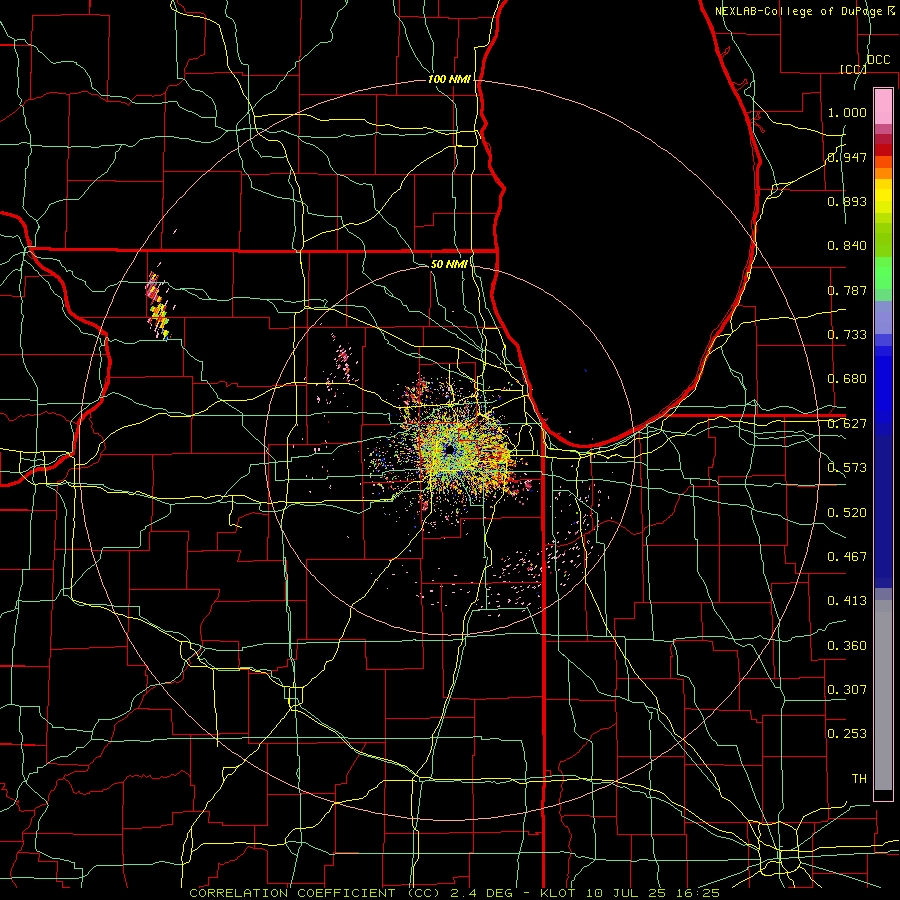The height and width of the screenshot is (900, 900).
Task: Click the 0.467 scale value
Action: coord(847,557)
